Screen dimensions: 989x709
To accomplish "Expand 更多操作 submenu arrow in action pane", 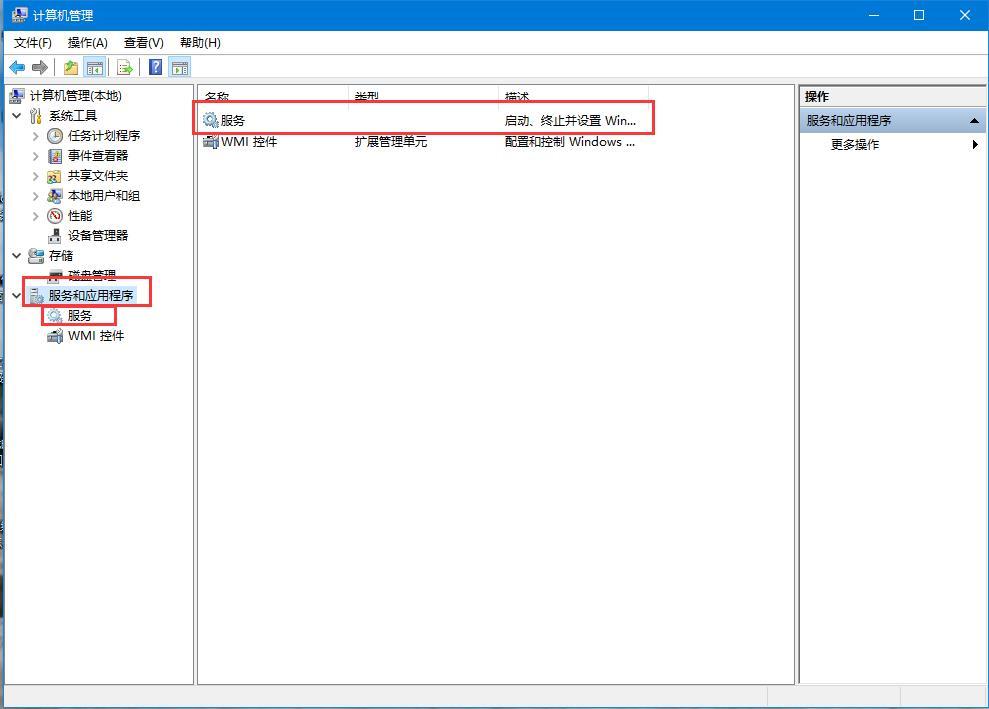I will pyautogui.click(x=976, y=144).
